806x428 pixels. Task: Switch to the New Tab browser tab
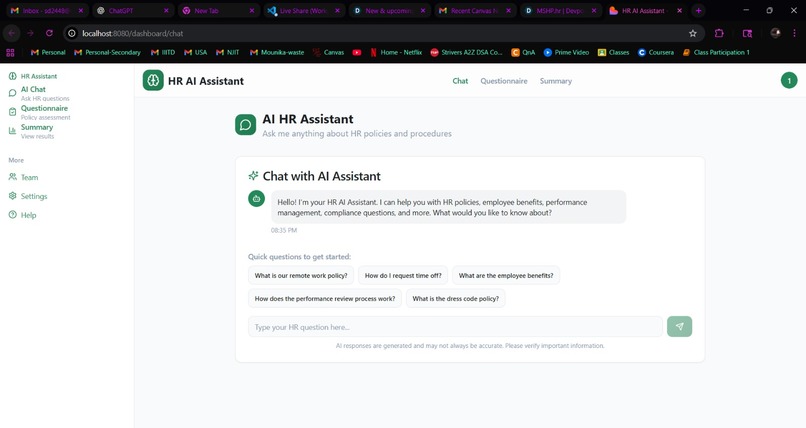(218, 10)
